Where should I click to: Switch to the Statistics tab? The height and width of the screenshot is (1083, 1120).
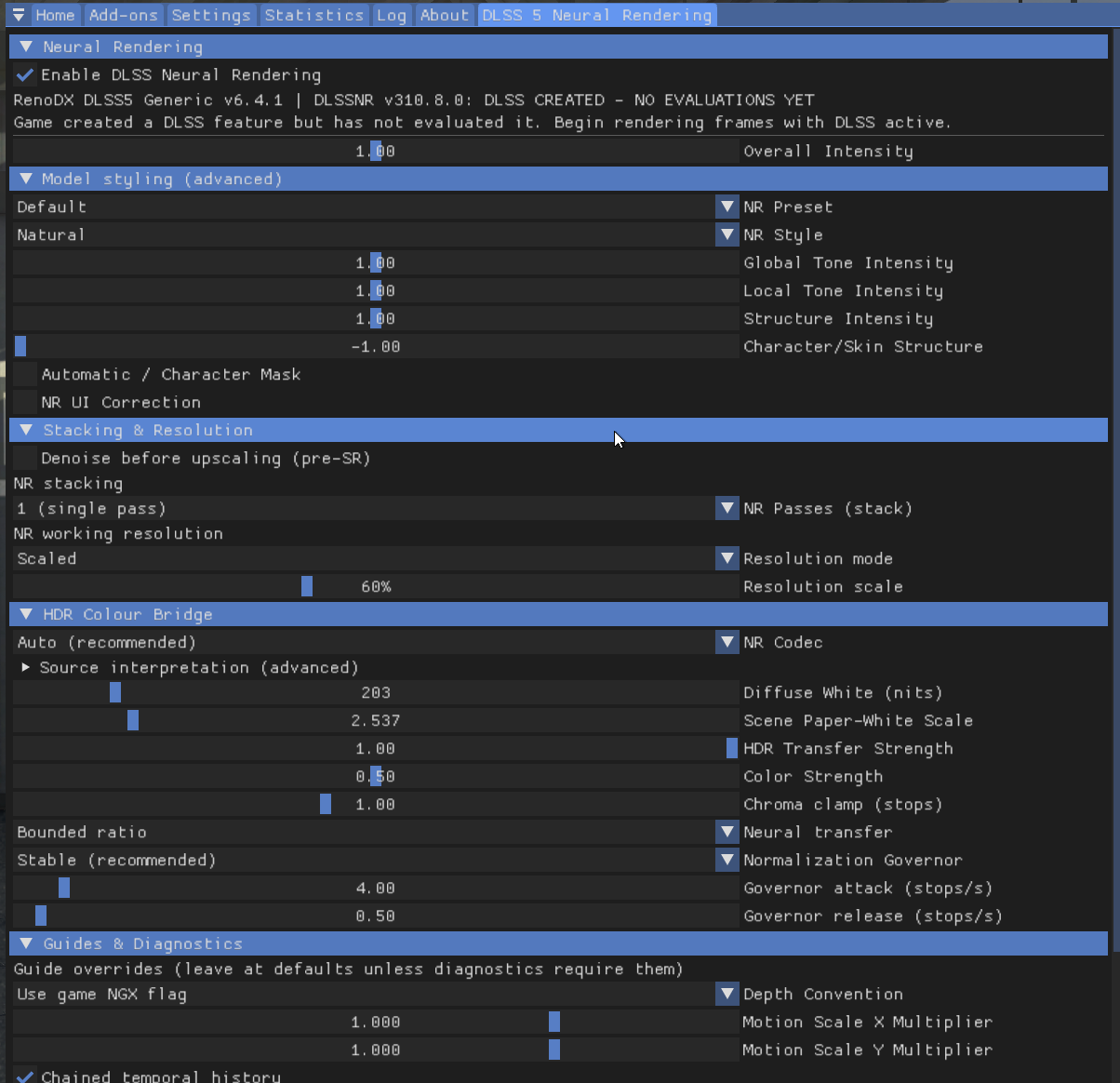click(314, 15)
